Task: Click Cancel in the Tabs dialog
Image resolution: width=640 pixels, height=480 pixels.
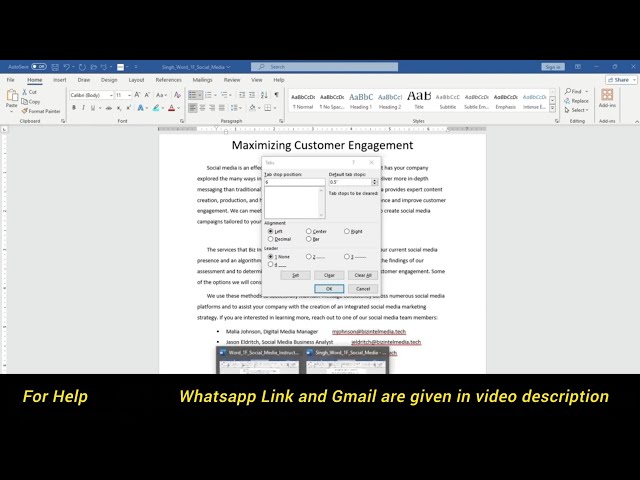Action: tap(363, 289)
